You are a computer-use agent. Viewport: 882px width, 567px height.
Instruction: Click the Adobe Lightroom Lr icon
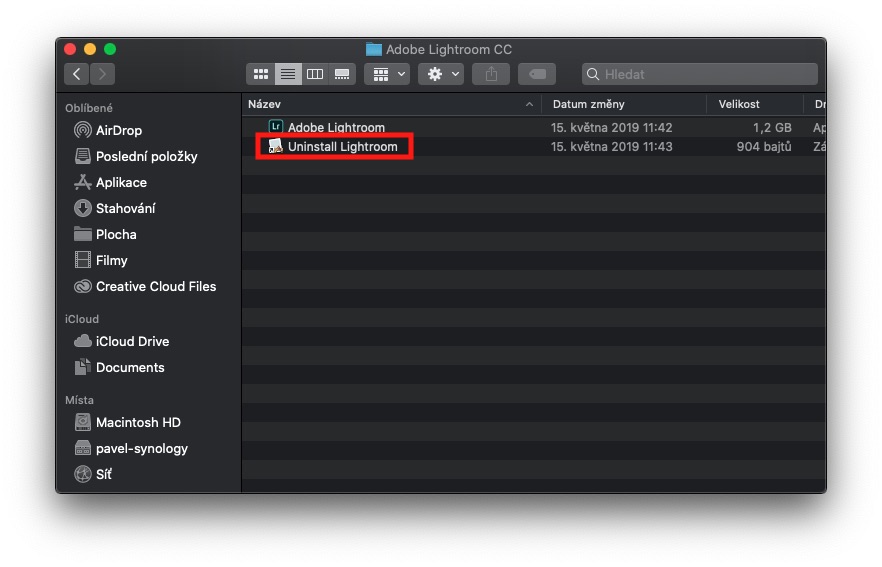coord(276,127)
